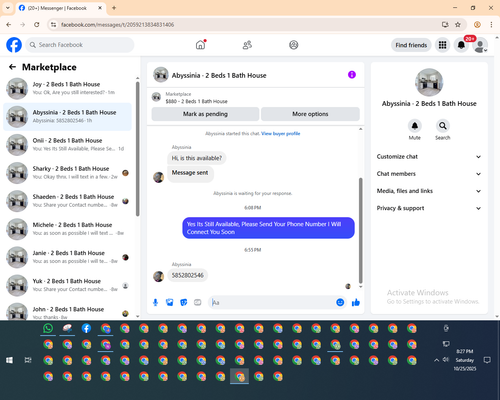Mute the Abyssinia conversation

415,126
